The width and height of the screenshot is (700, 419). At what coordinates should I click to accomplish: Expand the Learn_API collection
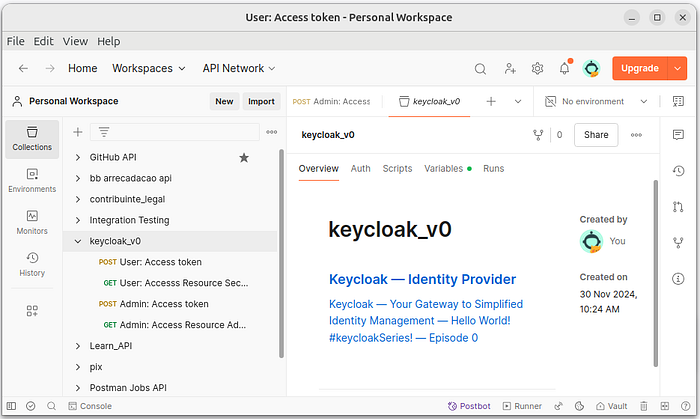click(78, 346)
